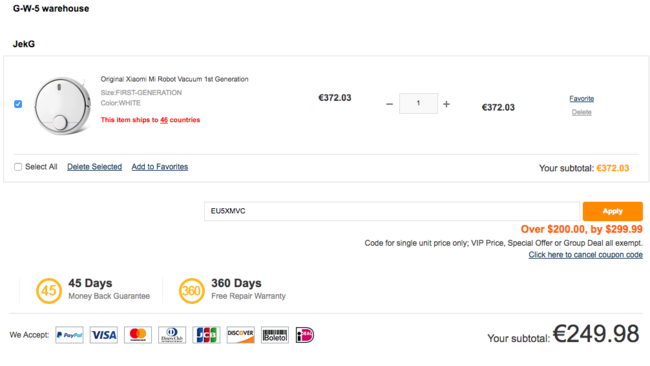650x366 pixels.
Task: Click the Diners Club payment icon
Action: pos(172,335)
